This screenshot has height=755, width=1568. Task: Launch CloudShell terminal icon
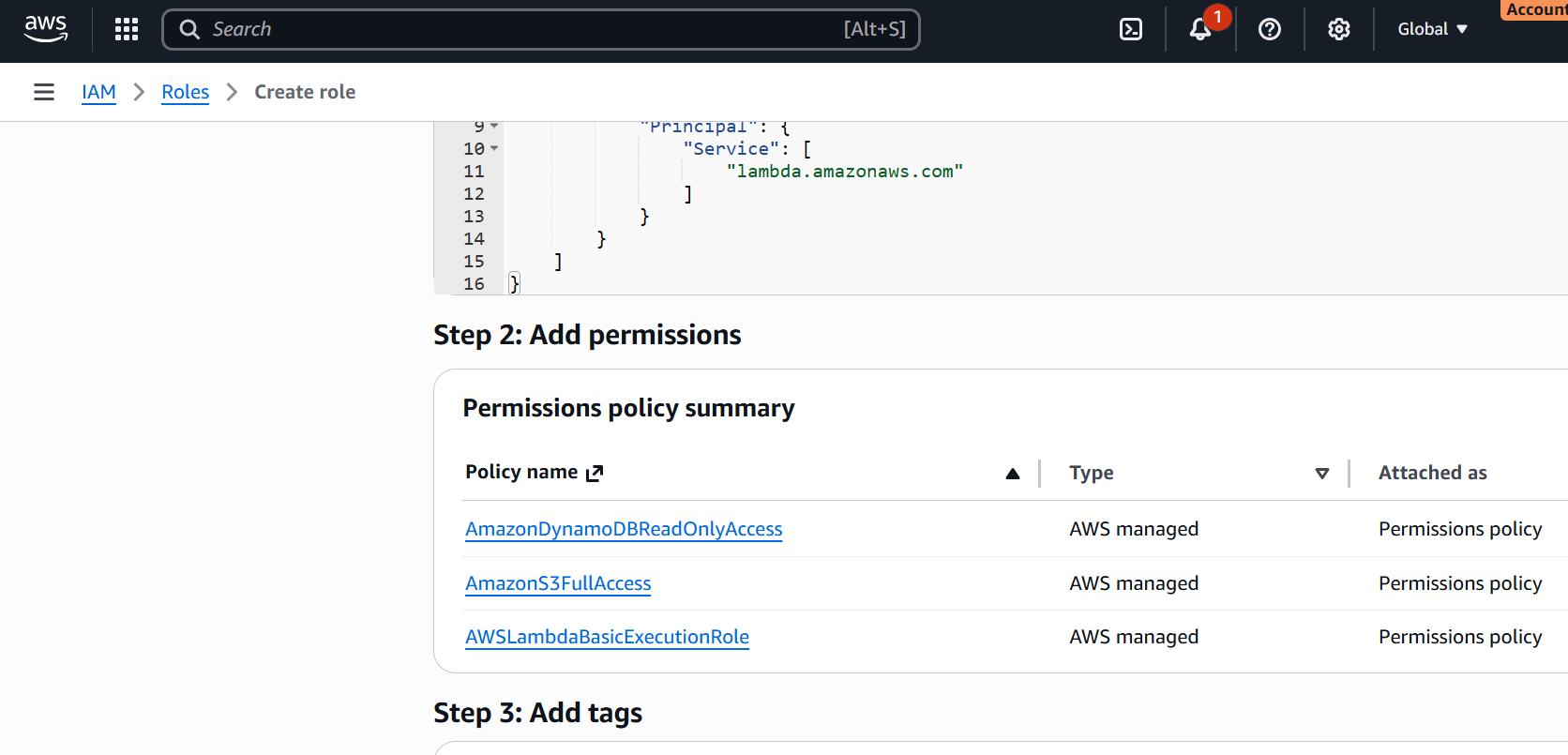tap(1131, 29)
